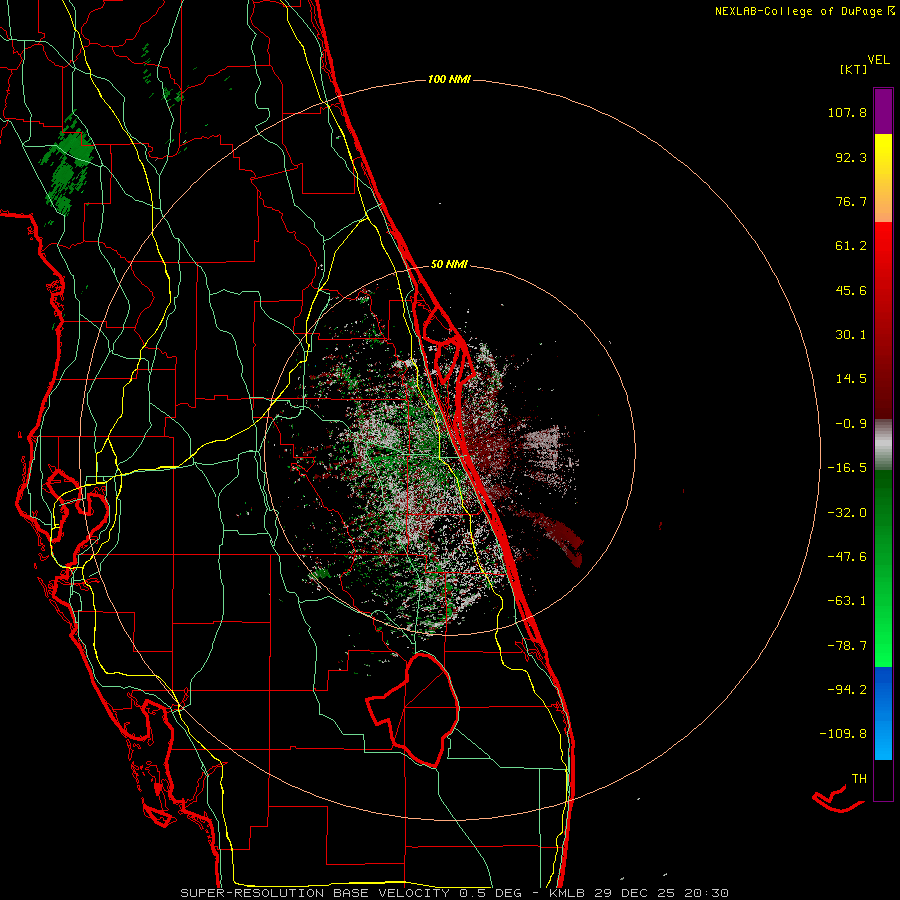Click the -63.1 legend value
The image size is (900, 900).
click(847, 601)
